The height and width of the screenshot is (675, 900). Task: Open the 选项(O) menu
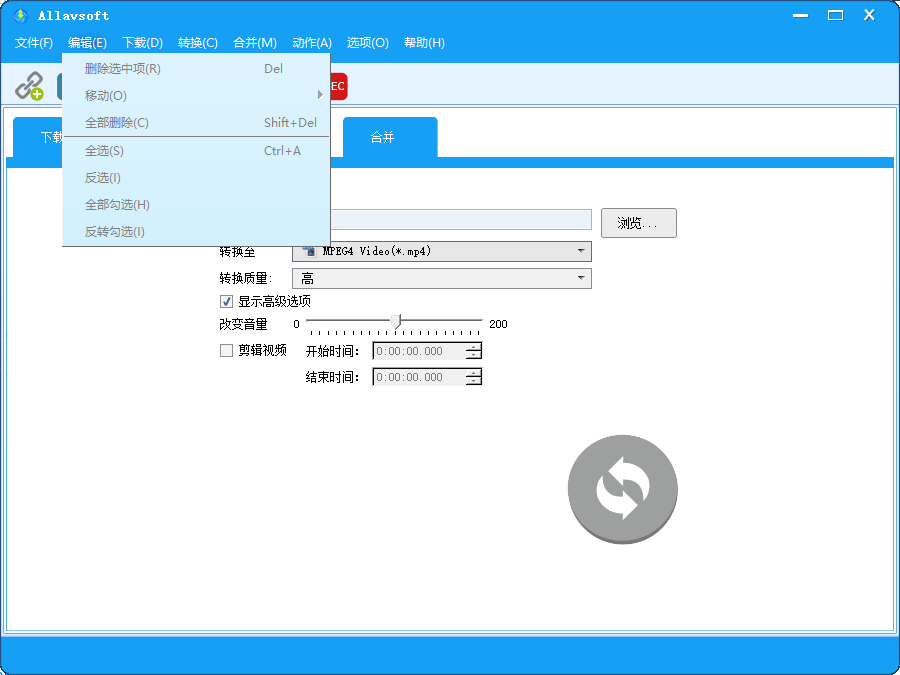click(x=367, y=42)
